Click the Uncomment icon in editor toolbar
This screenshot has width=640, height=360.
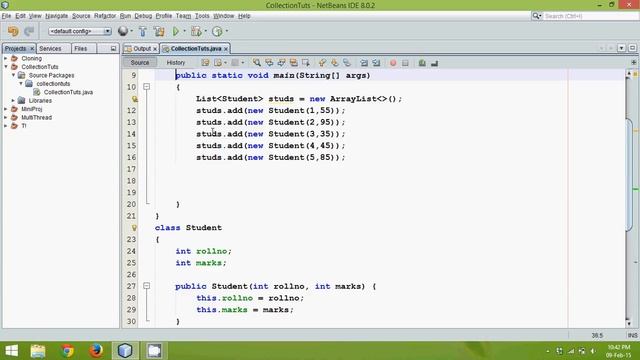pos(434,62)
